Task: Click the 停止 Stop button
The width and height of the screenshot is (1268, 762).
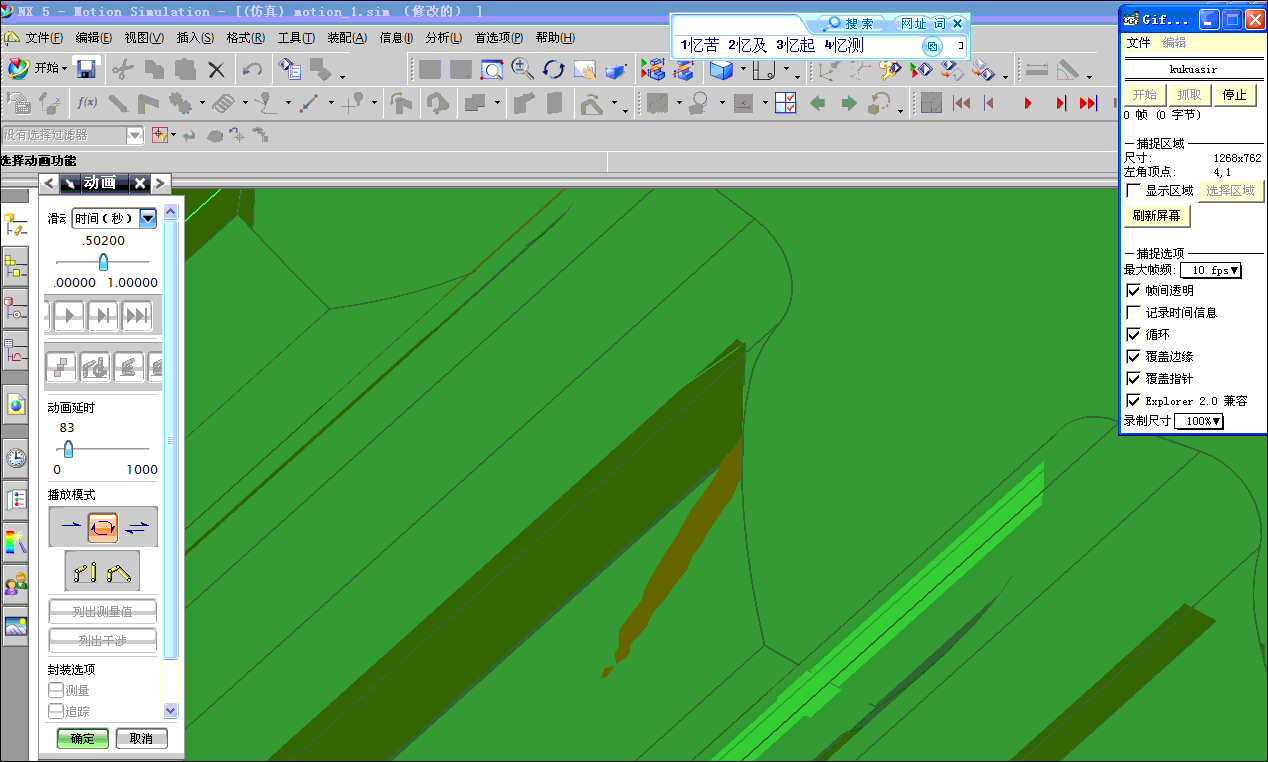Action: (1235, 95)
